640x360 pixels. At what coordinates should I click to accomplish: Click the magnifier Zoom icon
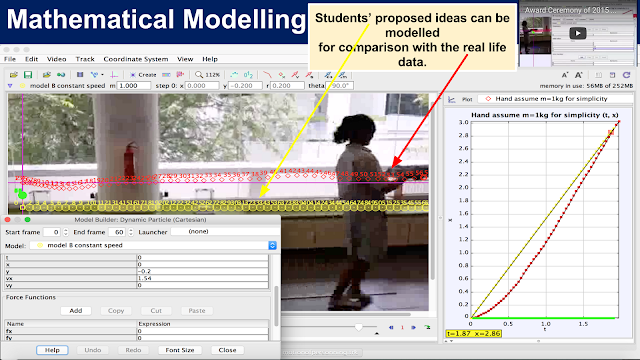point(199,75)
